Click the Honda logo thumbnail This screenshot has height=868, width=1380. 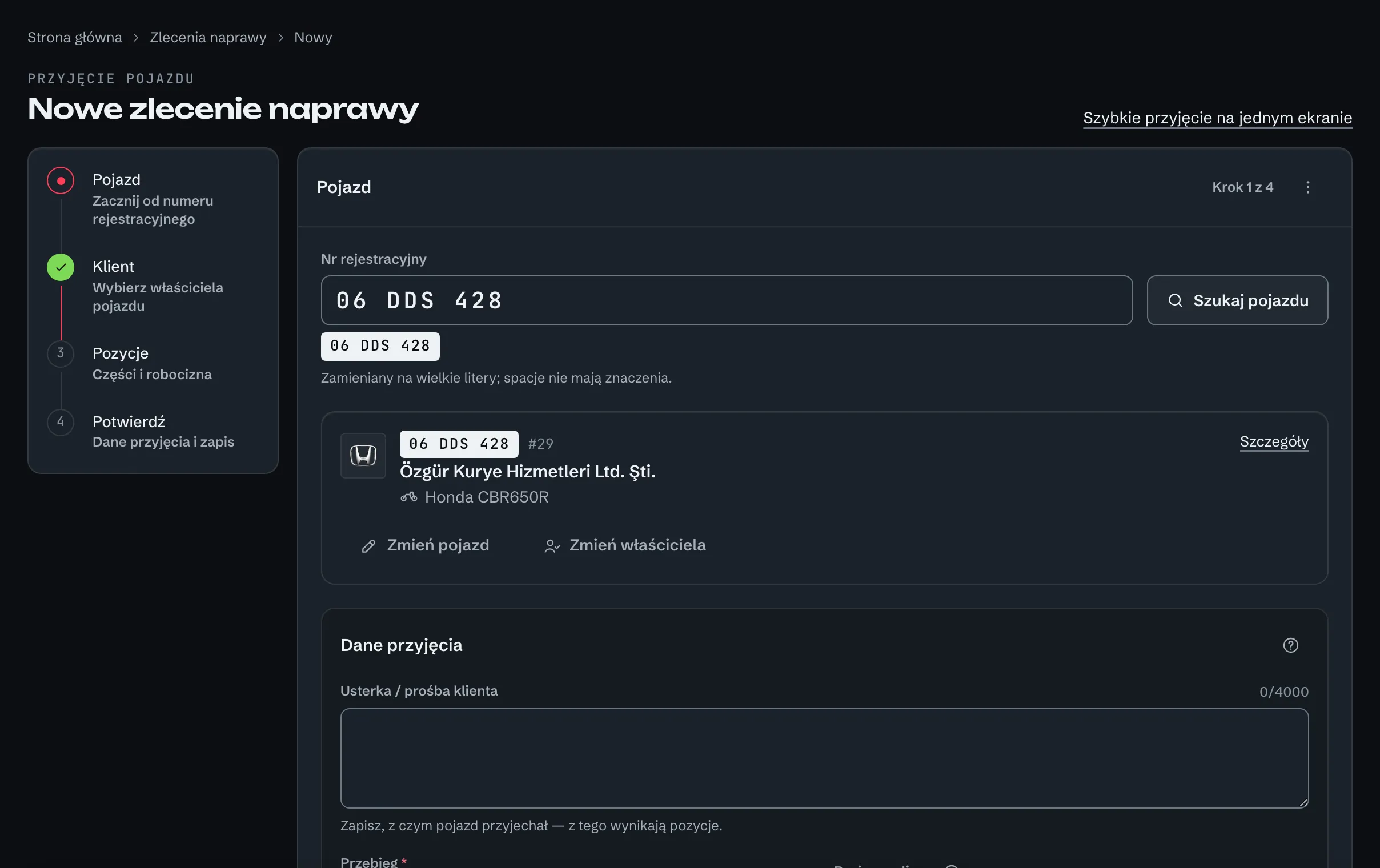tap(363, 456)
